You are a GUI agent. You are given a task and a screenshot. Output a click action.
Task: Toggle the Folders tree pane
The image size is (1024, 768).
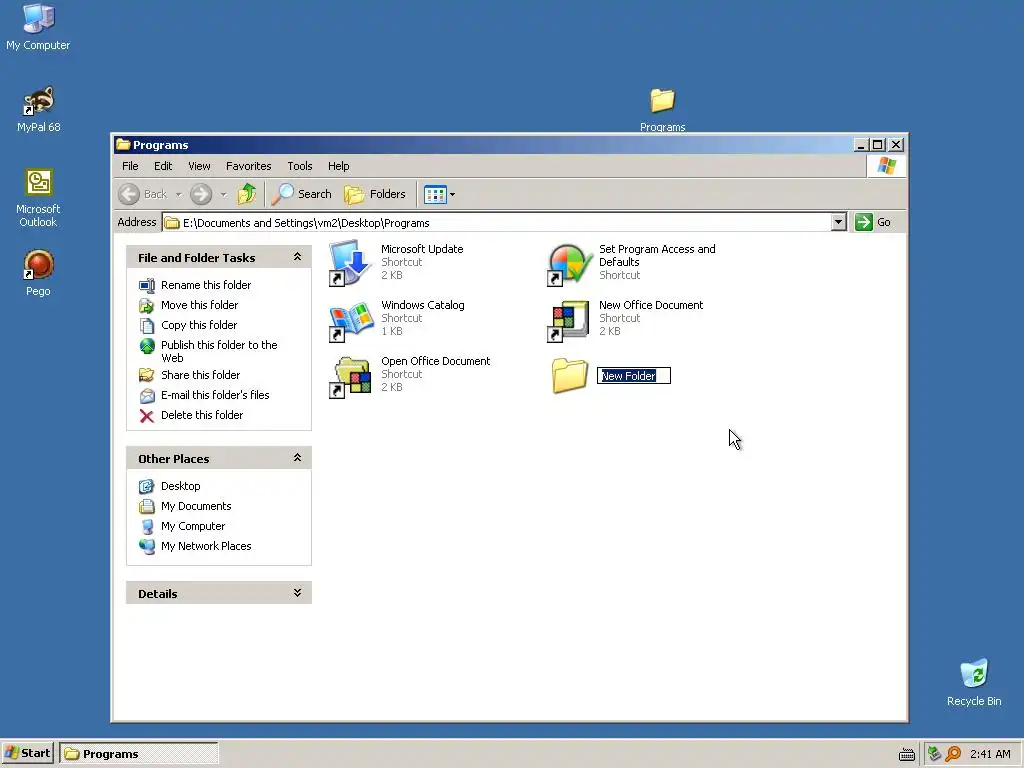375,194
